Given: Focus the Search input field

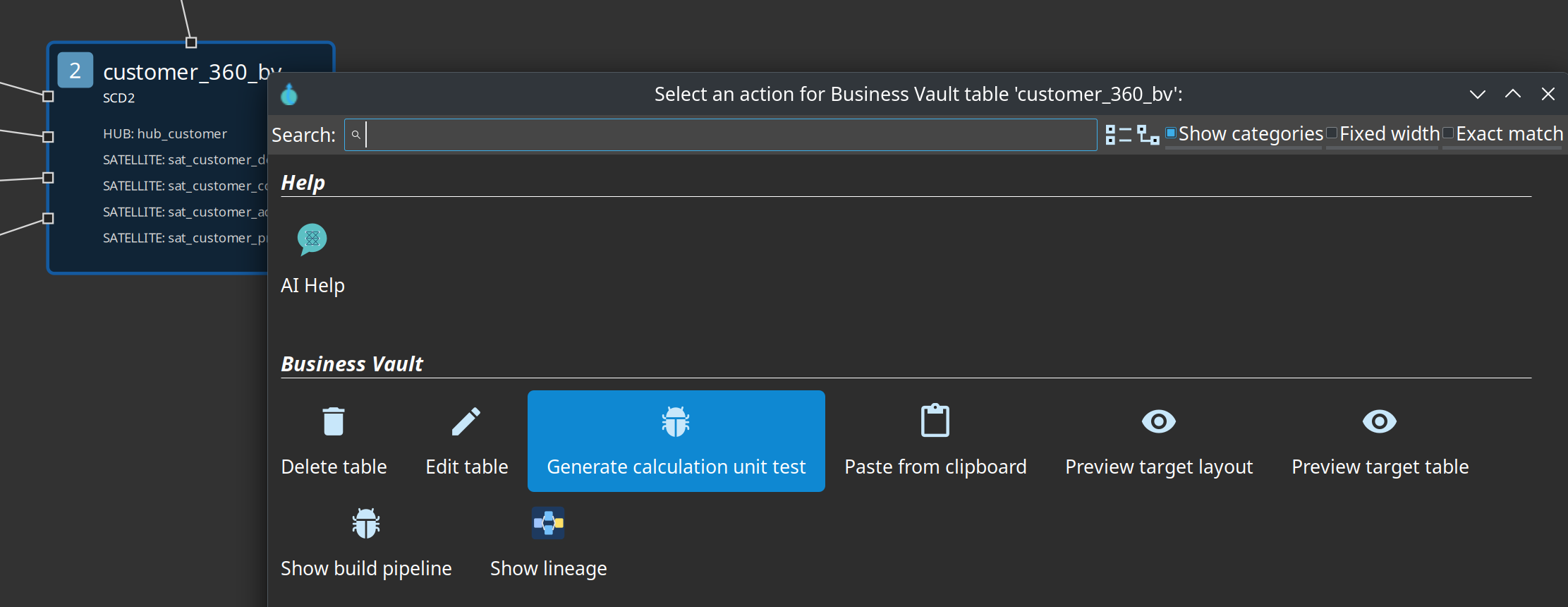Looking at the screenshot, I should point(720,134).
